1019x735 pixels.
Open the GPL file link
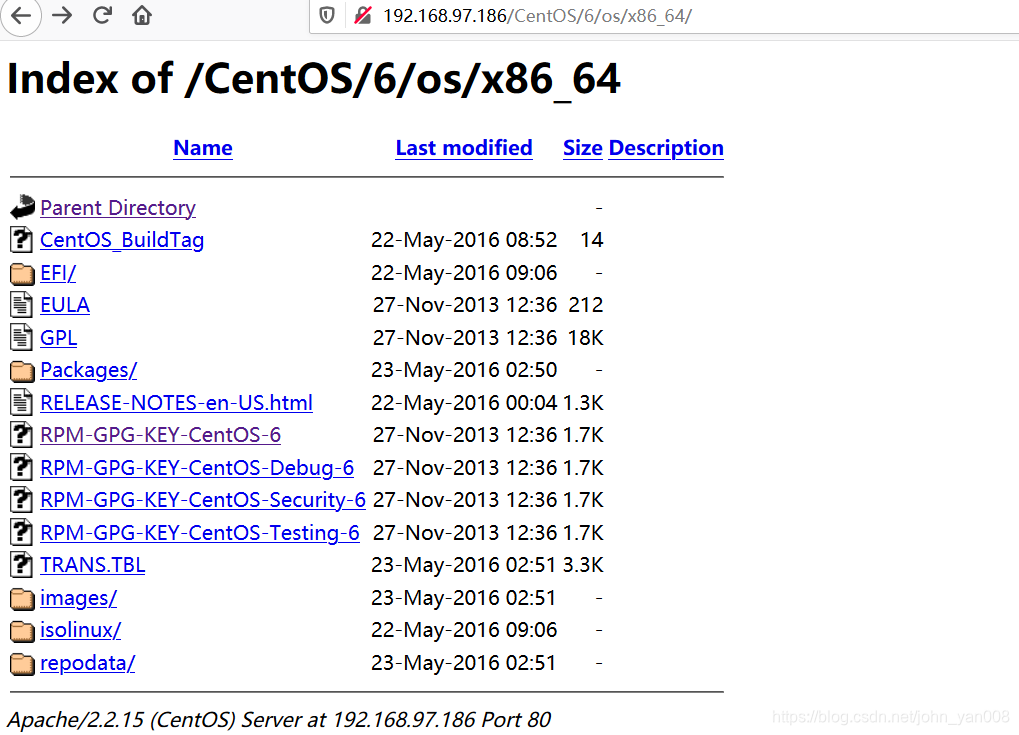click(58, 338)
